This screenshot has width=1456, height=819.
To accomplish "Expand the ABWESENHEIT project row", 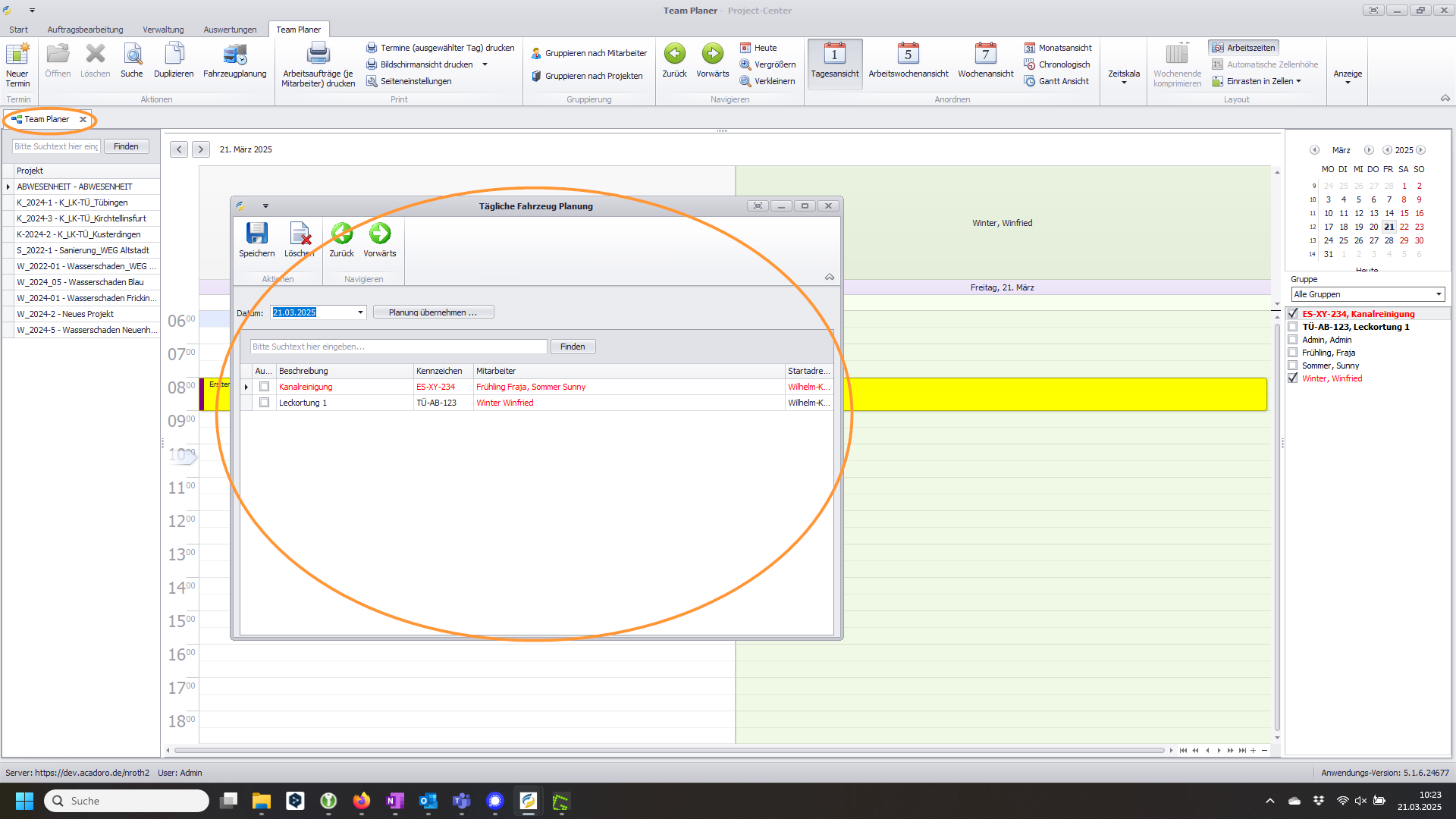I will 8,187.
